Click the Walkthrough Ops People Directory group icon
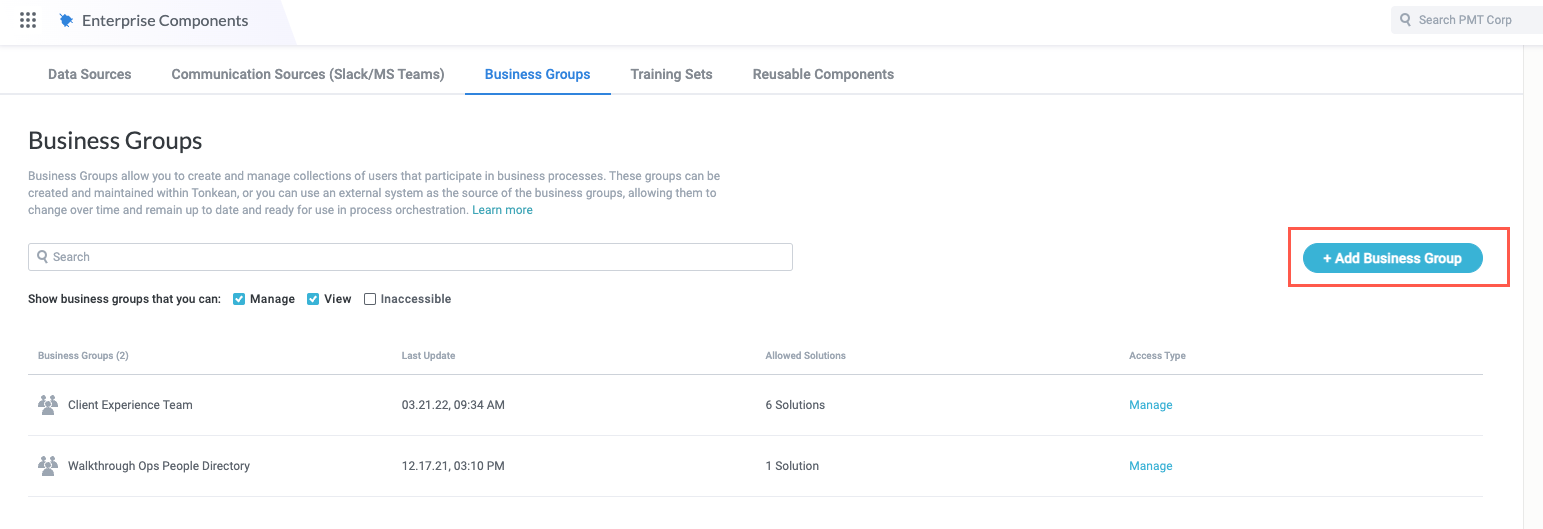 pos(48,466)
